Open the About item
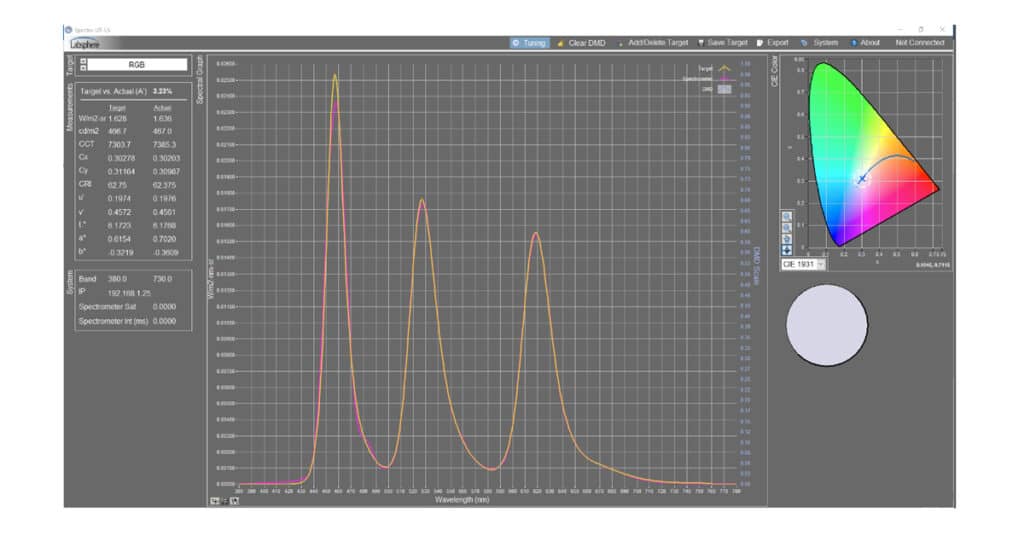This screenshot has width=1024, height=536. tap(865, 43)
